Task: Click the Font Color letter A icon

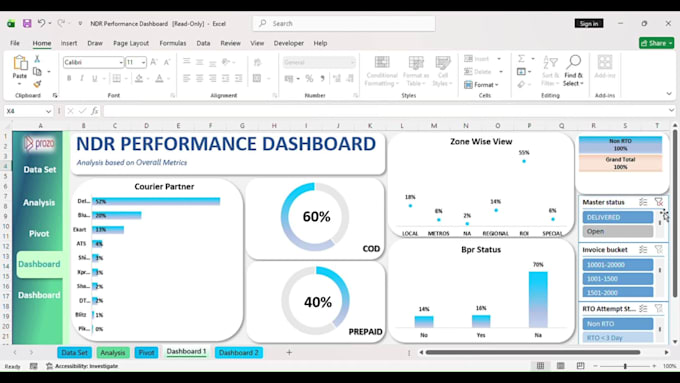Action: coord(159,79)
